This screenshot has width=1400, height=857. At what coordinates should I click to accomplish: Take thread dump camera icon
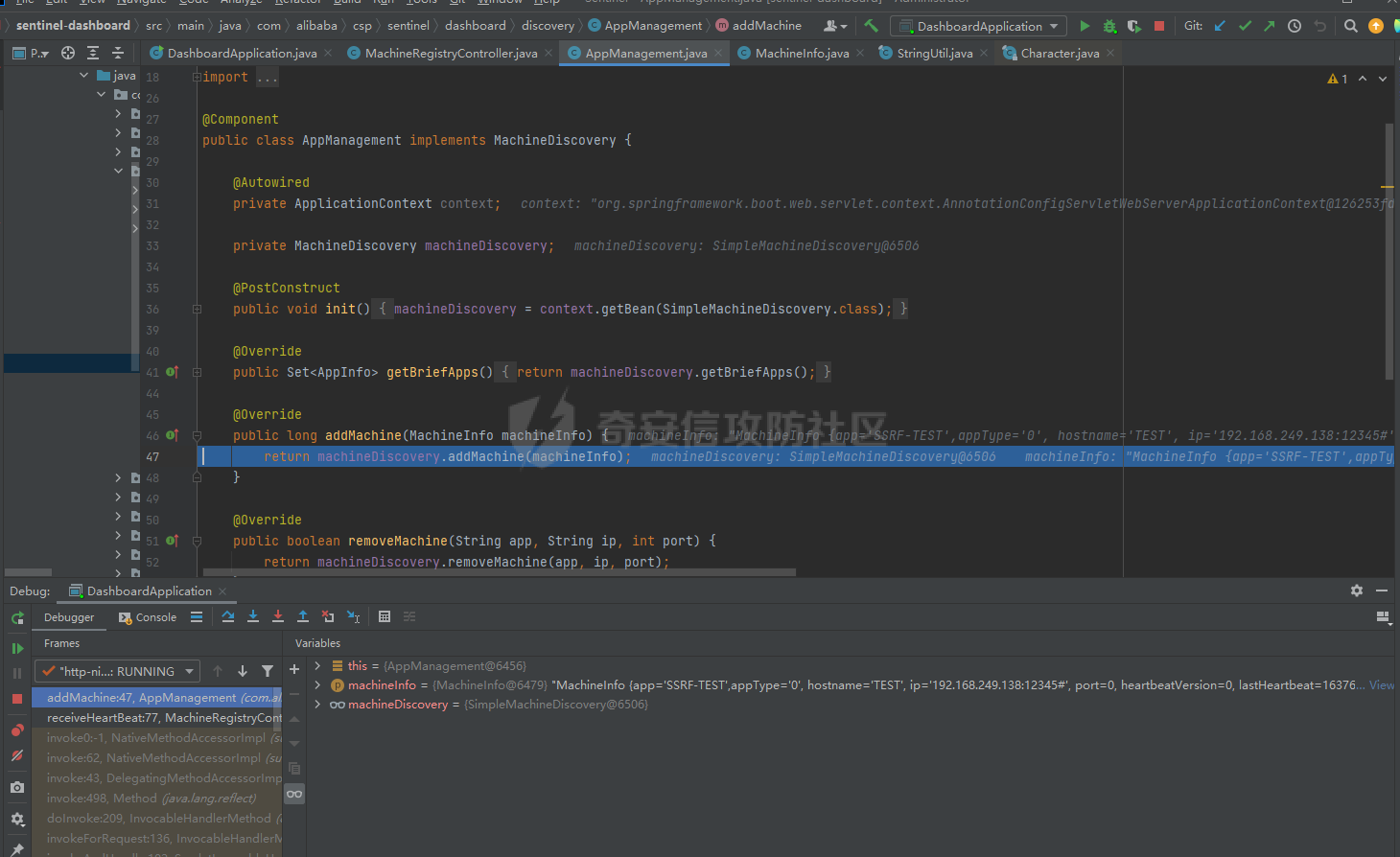[x=17, y=787]
